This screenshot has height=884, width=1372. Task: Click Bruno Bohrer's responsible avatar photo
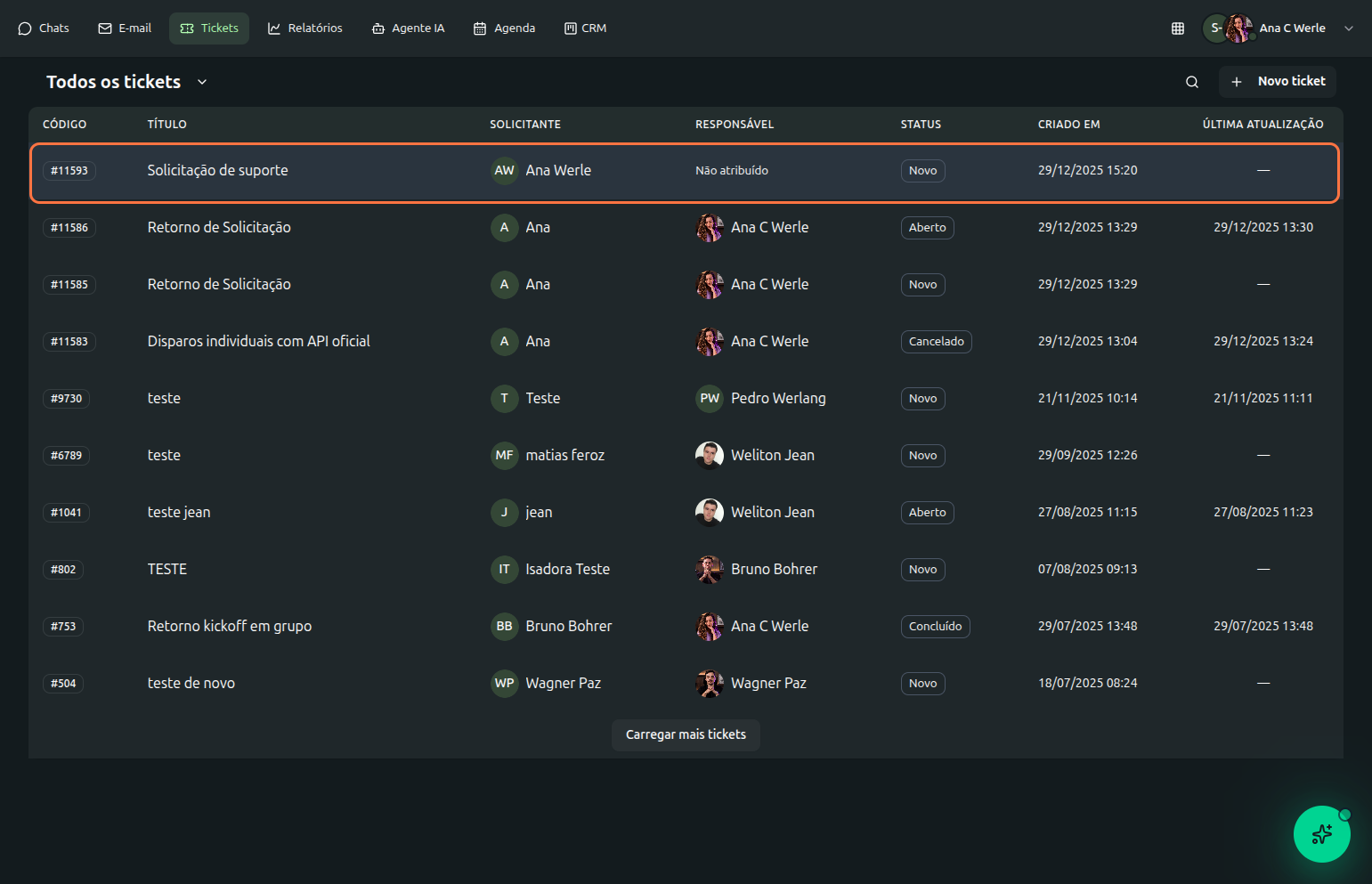tap(709, 569)
